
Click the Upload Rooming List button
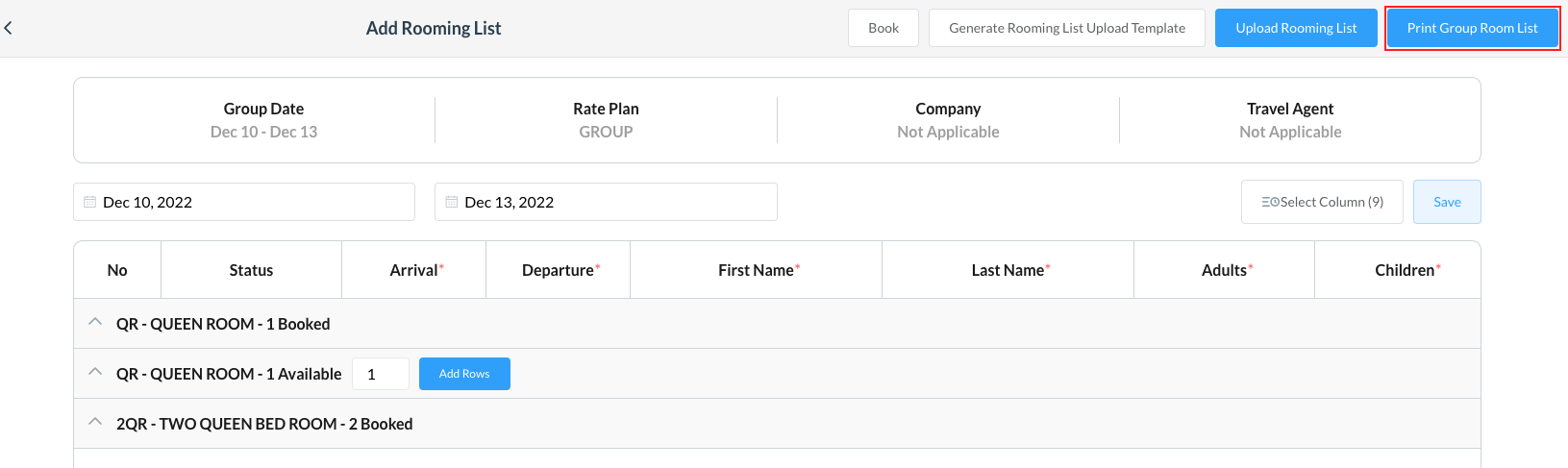click(x=1295, y=28)
